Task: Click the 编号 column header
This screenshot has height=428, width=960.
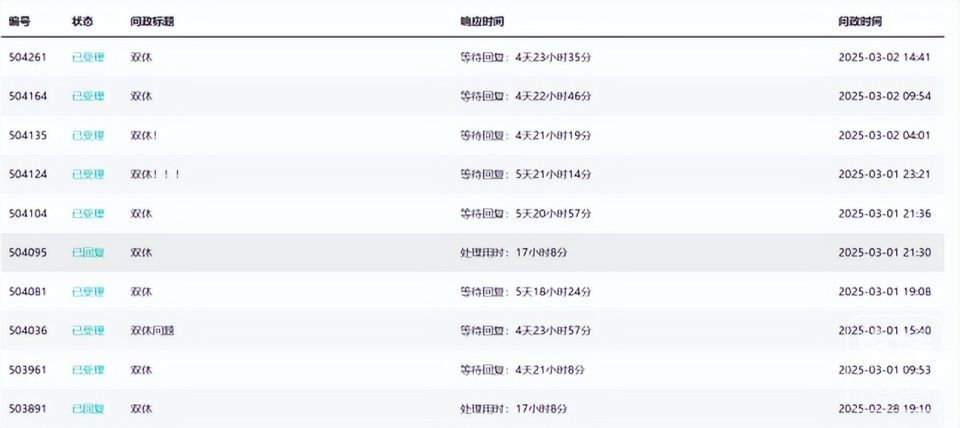Action: [x=19, y=21]
